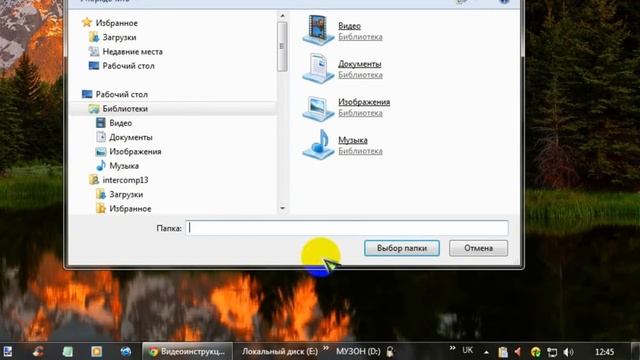
Task: Click the Документы library name link
Action: [360, 64]
